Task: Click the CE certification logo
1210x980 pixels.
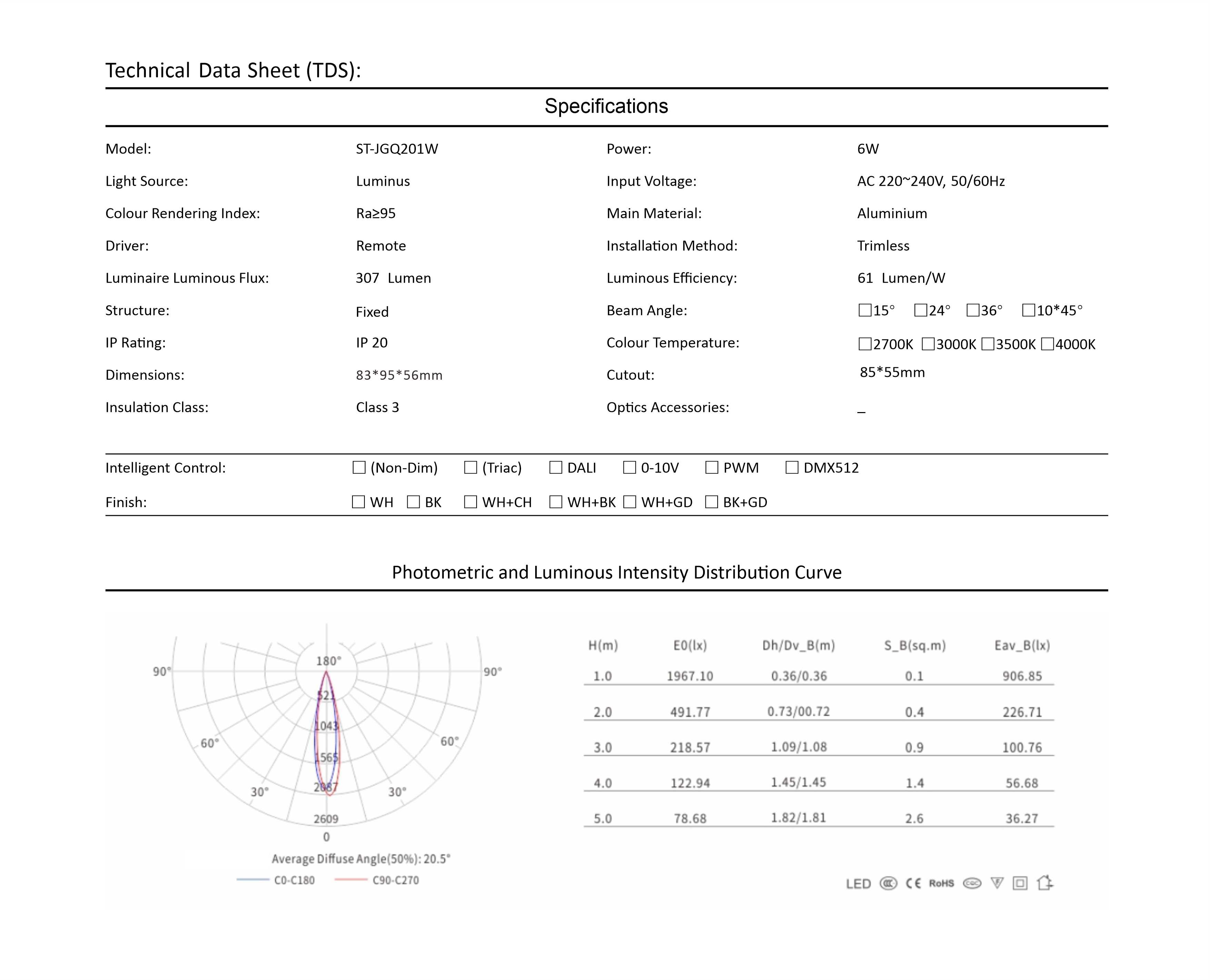Action: [x=913, y=883]
